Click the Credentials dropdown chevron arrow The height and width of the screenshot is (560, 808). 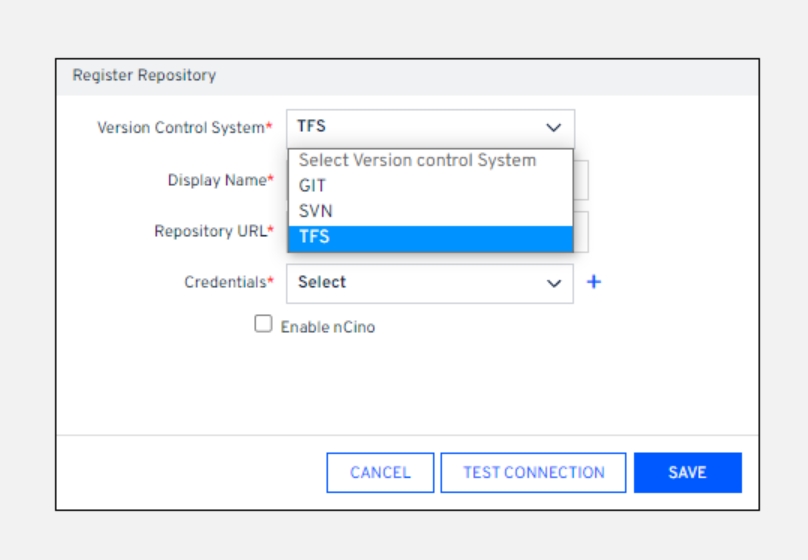coord(553,283)
